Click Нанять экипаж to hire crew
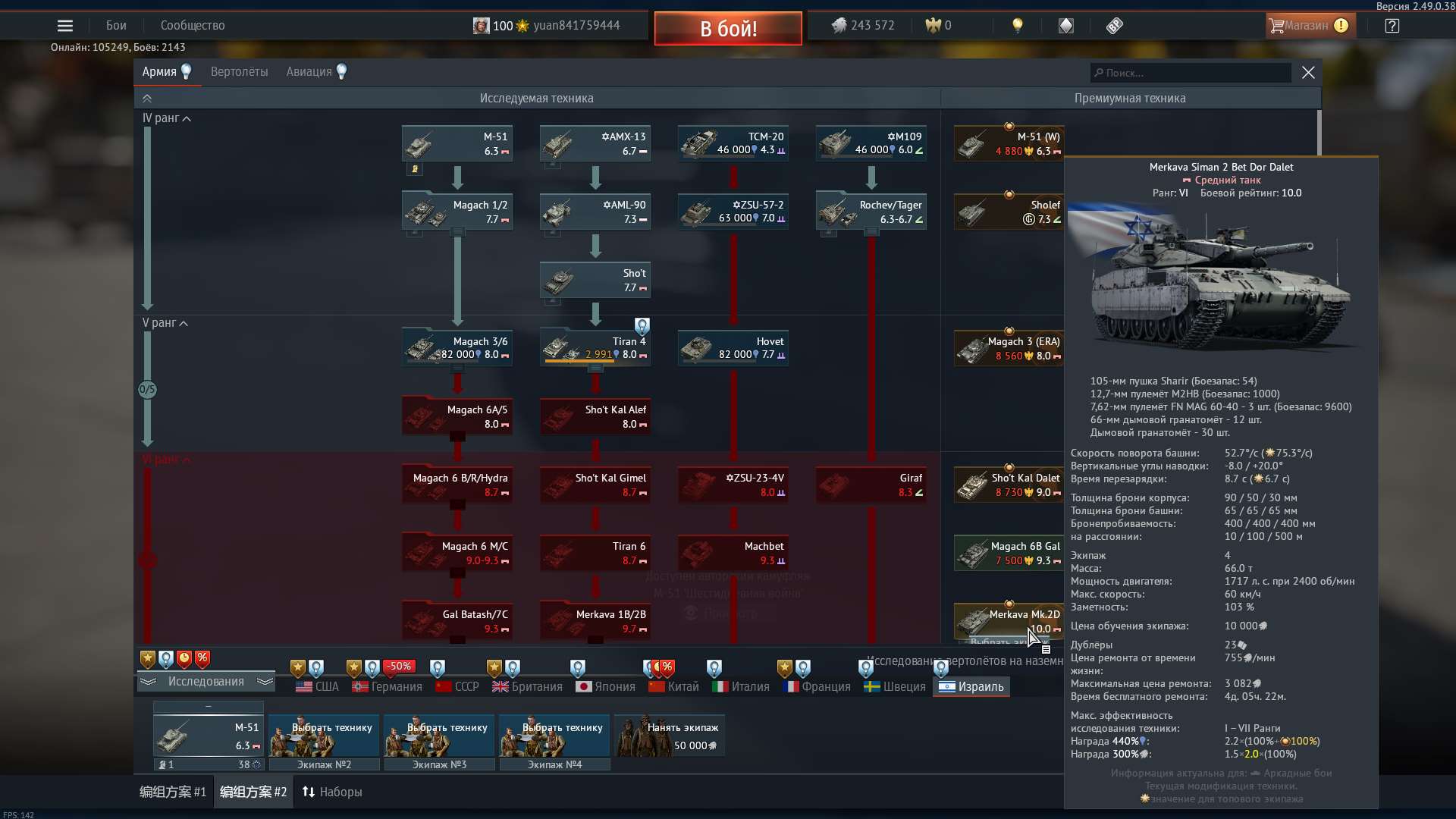1456x819 pixels. (x=669, y=736)
